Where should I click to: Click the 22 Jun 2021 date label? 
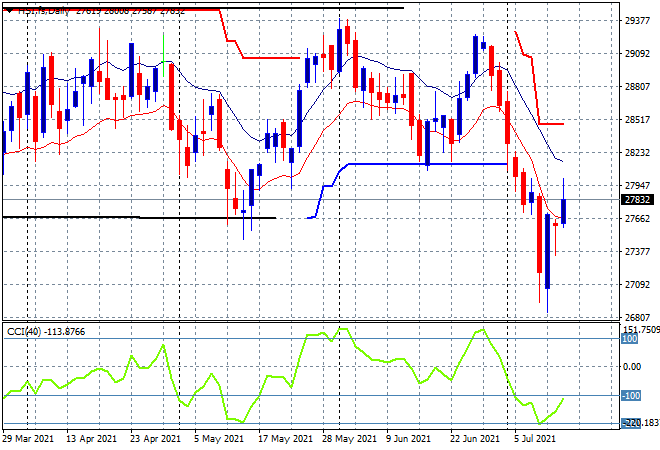click(475, 439)
